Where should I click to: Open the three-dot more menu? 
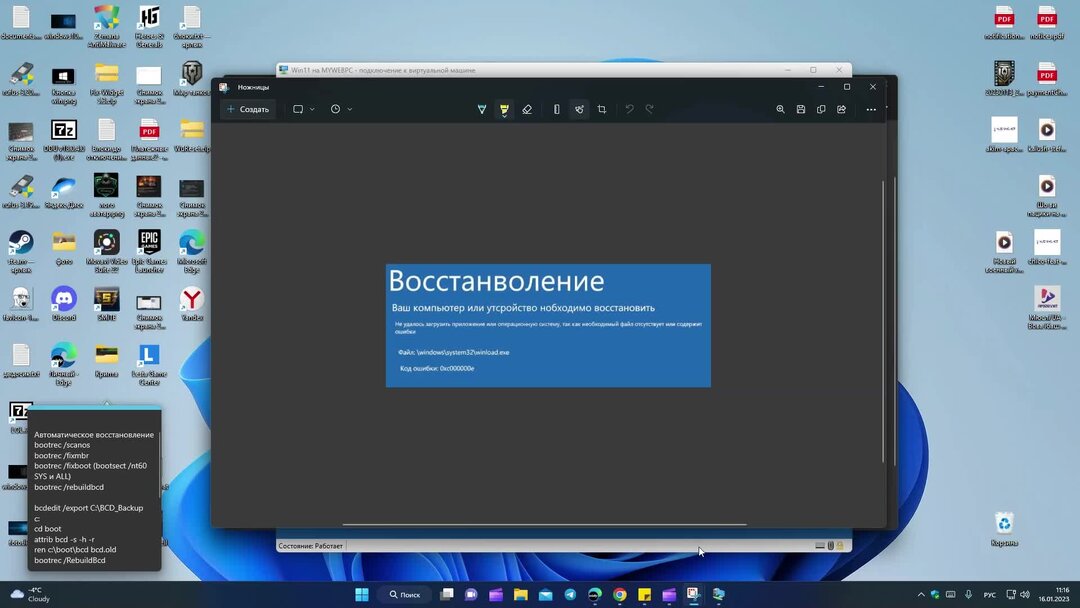click(x=871, y=109)
